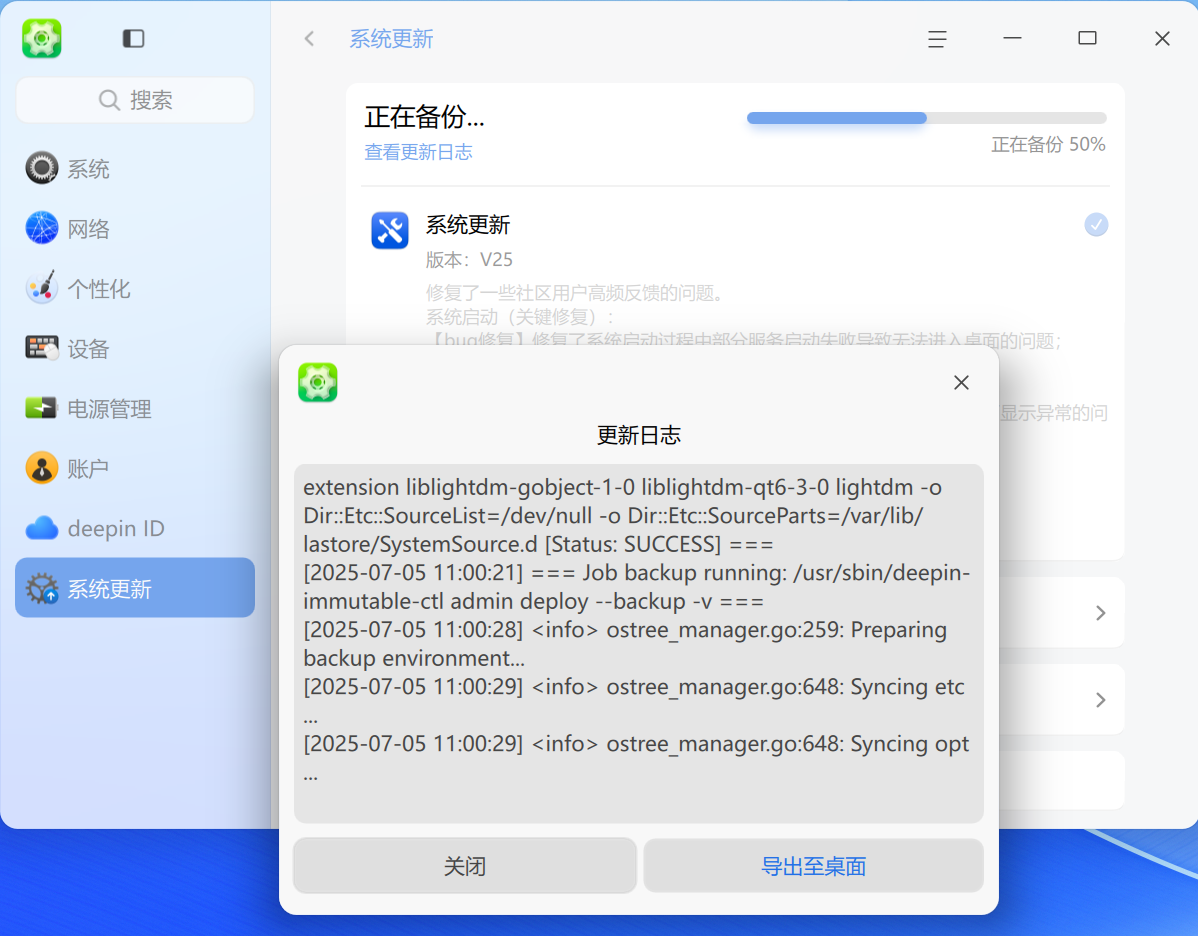
Task: Click the user avatar icon beside 账户
Action: click(x=41, y=468)
